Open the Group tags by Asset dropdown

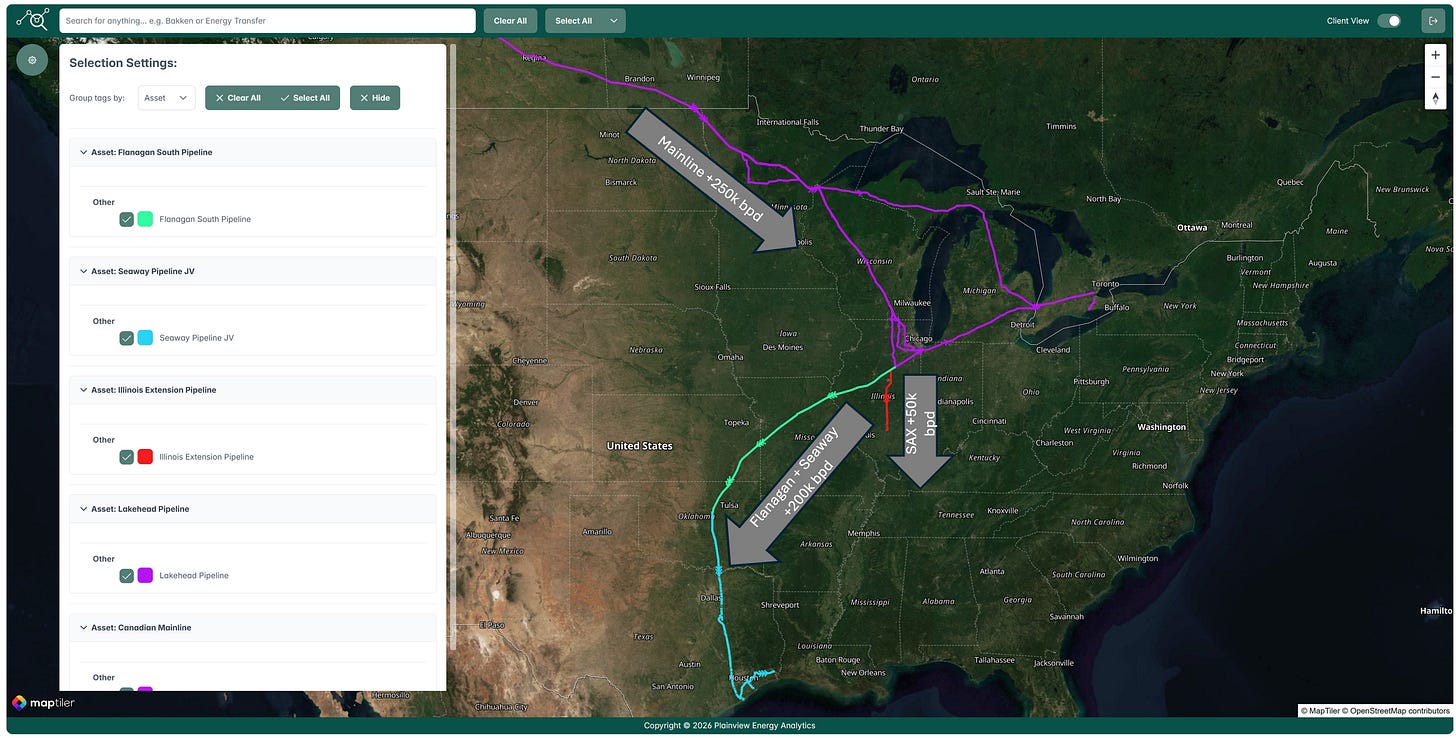166,98
